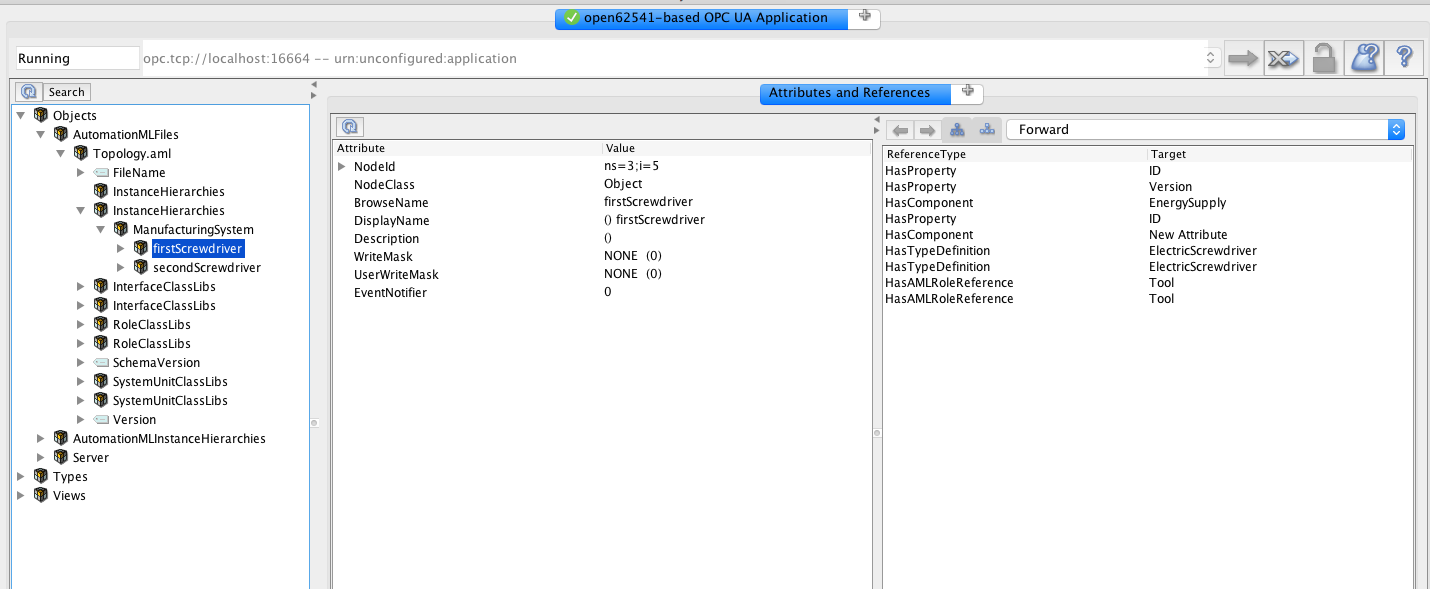Click the Search magnifier icon in Objects panel
Image resolution: width=1430 pixels, height=589 pixels.
[x=29, y=91]
